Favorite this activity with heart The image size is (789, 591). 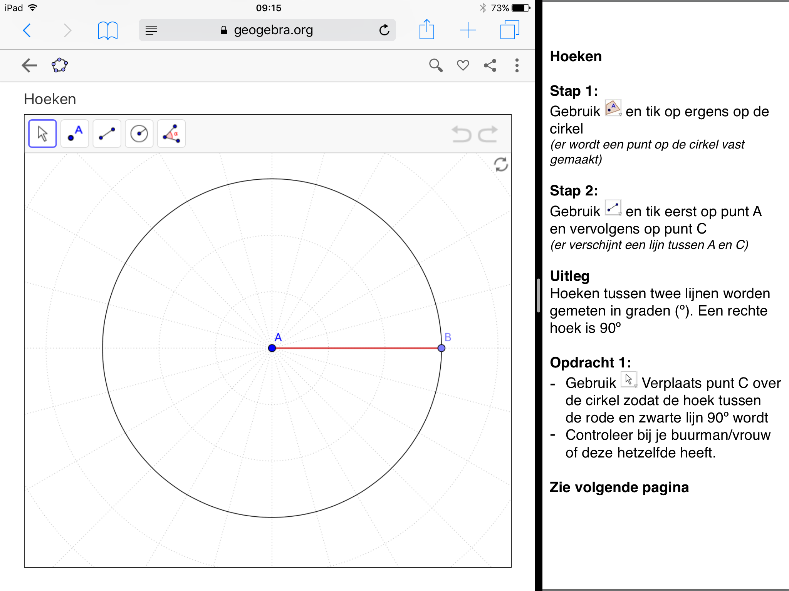[x=463, y=65]
